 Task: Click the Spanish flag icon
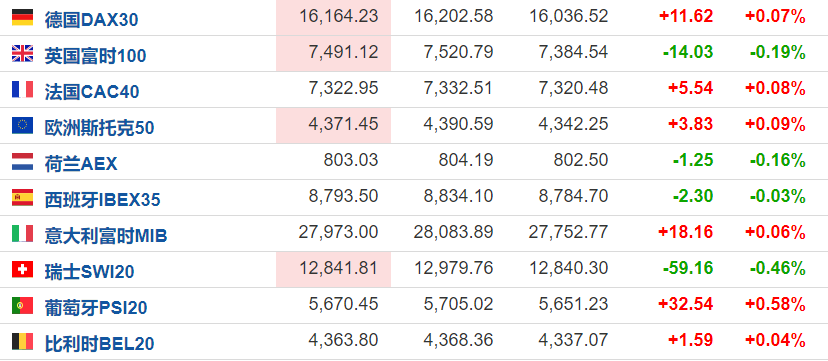pyautogui.click(x=22, y=197)
